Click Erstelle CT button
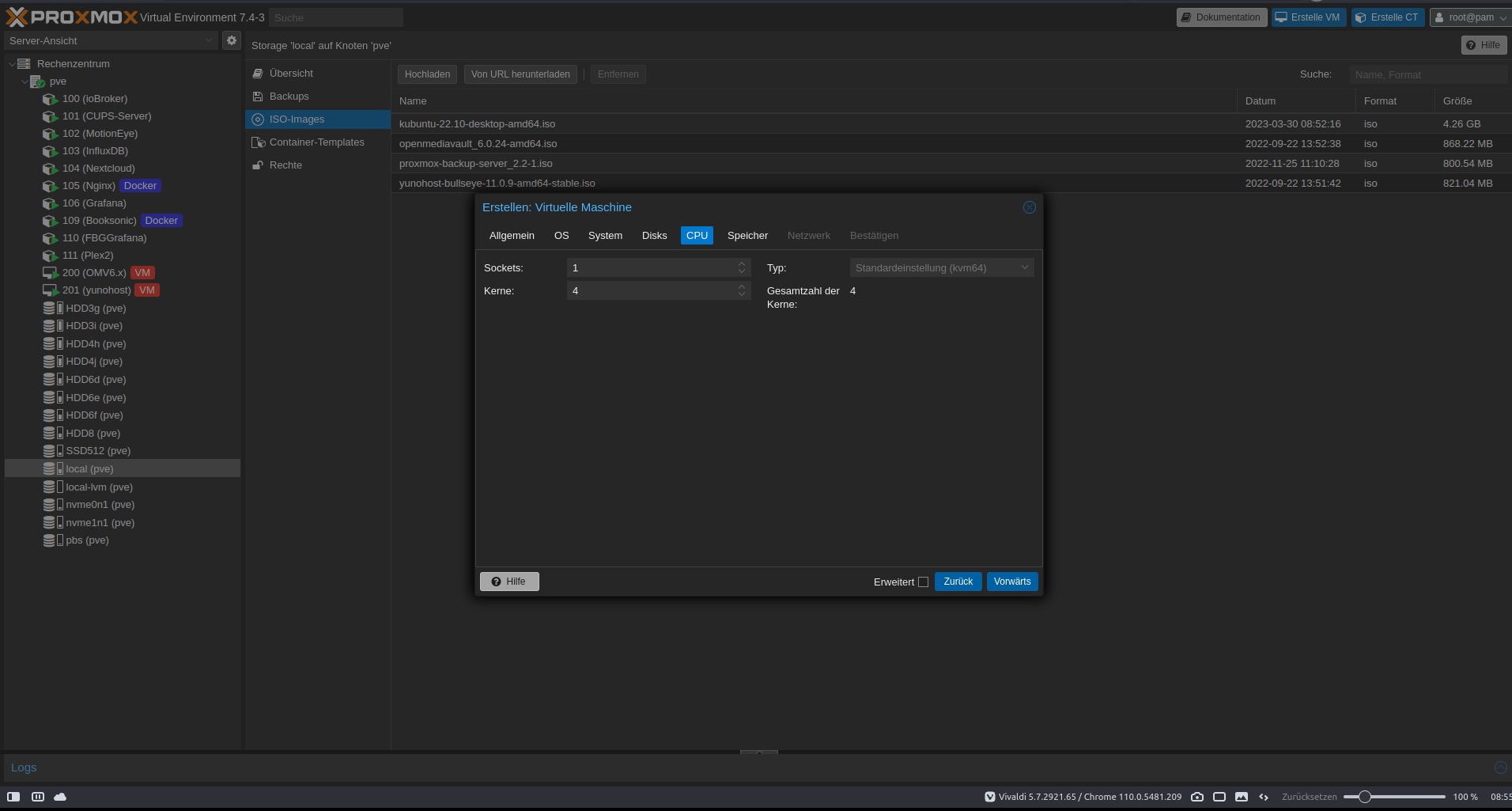The height and width of the screenshot is (811, 1512). (1388, 17)
